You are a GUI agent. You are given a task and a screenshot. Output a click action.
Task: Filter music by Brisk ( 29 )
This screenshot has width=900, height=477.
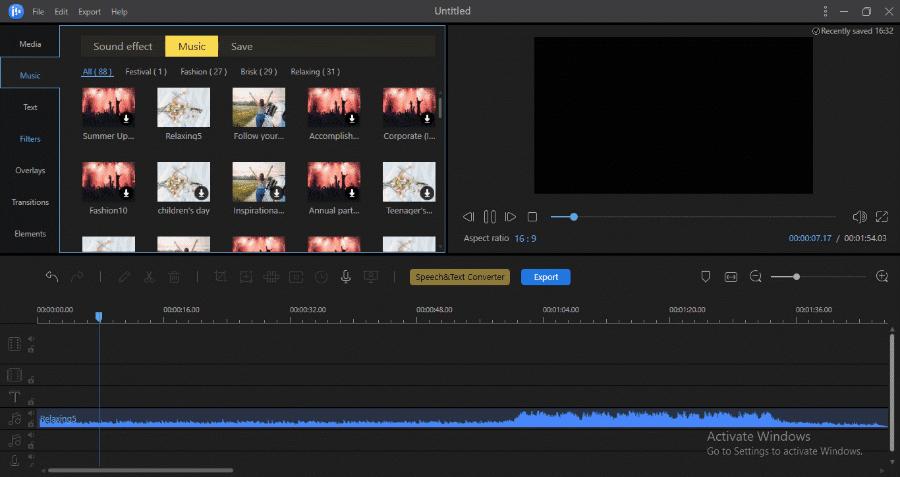(259, 72)
